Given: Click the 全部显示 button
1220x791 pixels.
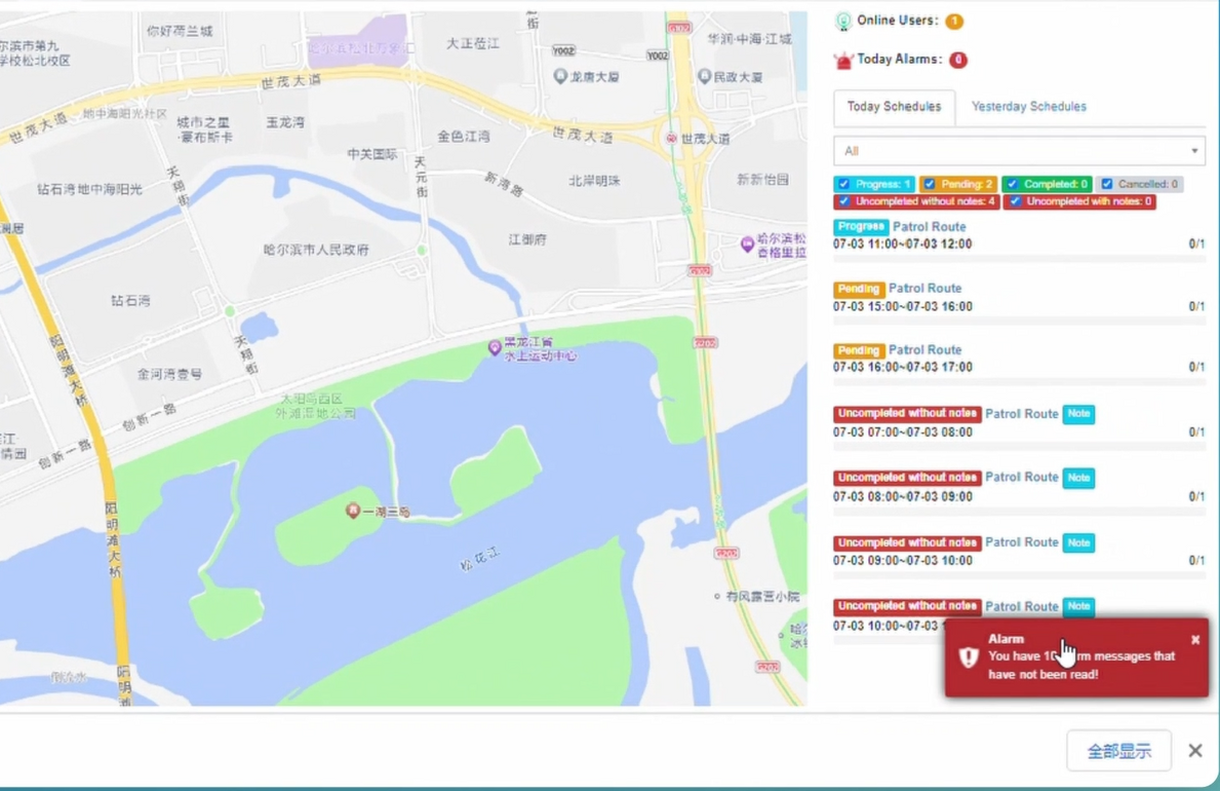Looking at the screenshot, I should coord(1118,751).
